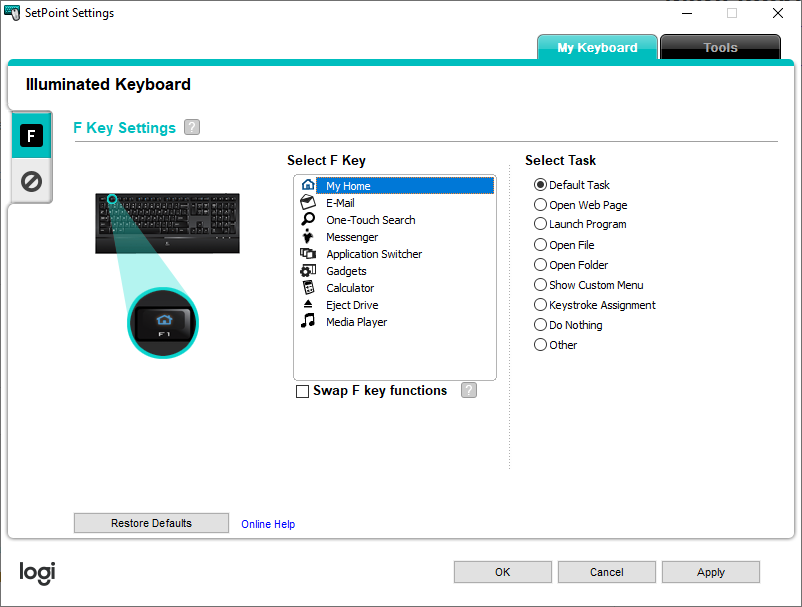Choose the Keystroke Assignment radio option

(541, 305)
